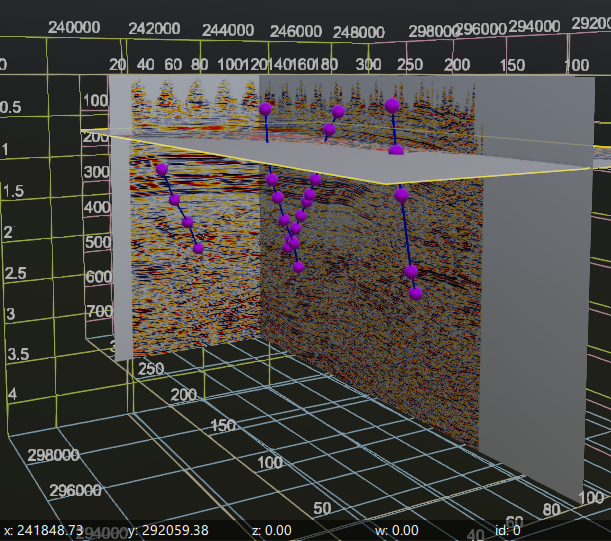Click the x: 241848.73 coordinate readout
This screenshot has height=541, width=611.
44,530
